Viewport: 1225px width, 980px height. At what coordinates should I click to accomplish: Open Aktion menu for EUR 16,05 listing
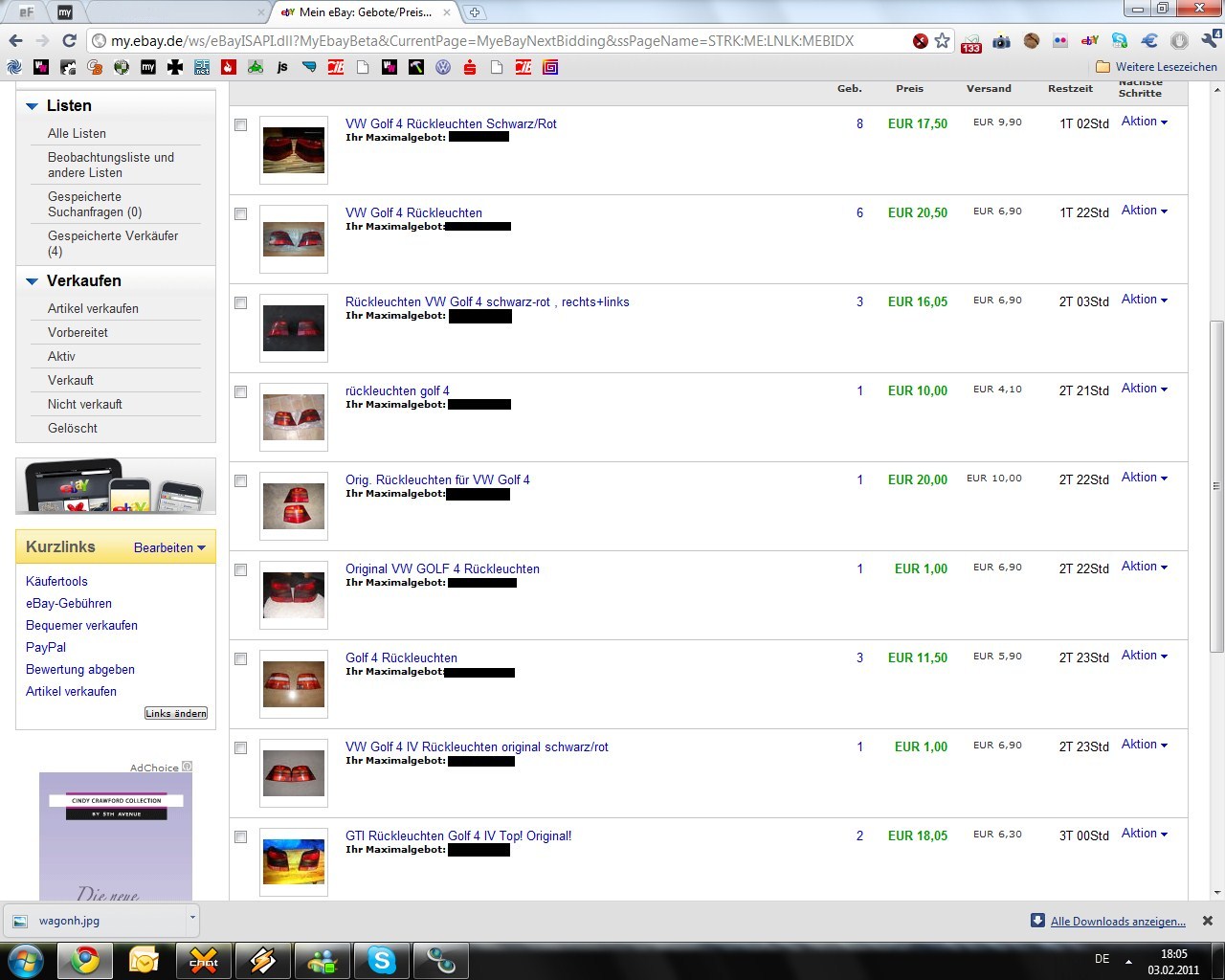point(1145,300)
